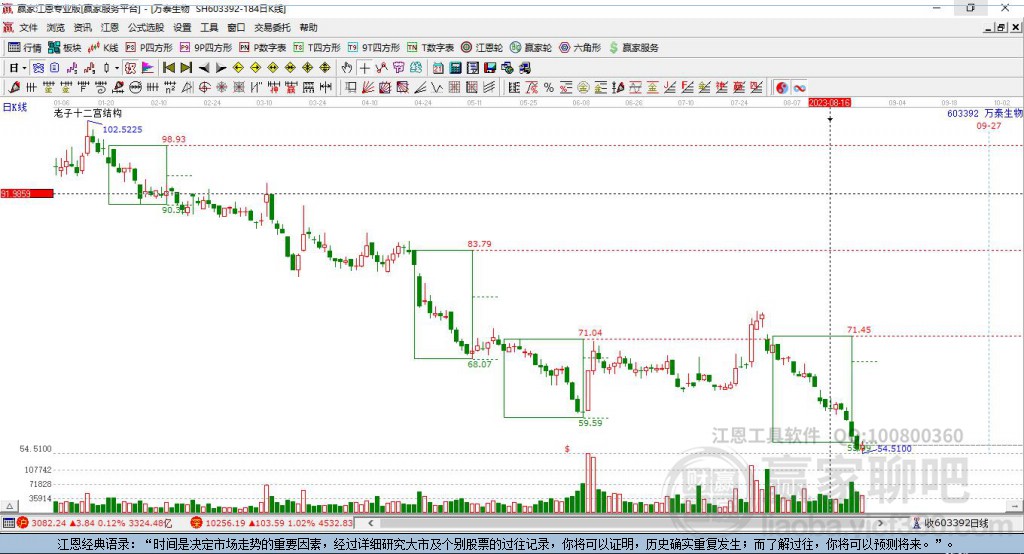Viewport: 1024px width, 554px height.
Task: Open the 浏览 menu
Action: tap(56, 27)
